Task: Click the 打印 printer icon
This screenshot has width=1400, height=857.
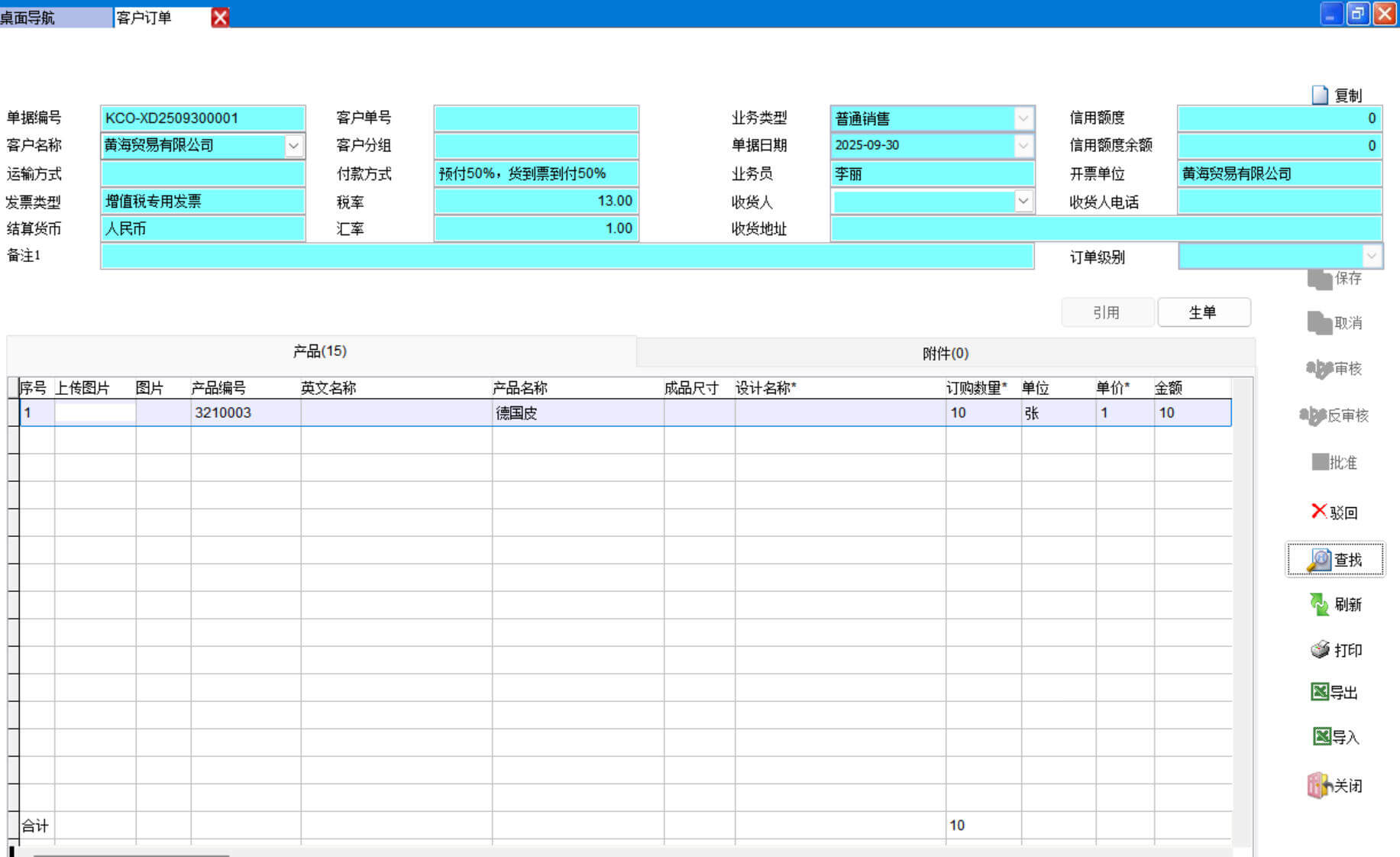Action: pyautogui.click(x=1320, y=649)
